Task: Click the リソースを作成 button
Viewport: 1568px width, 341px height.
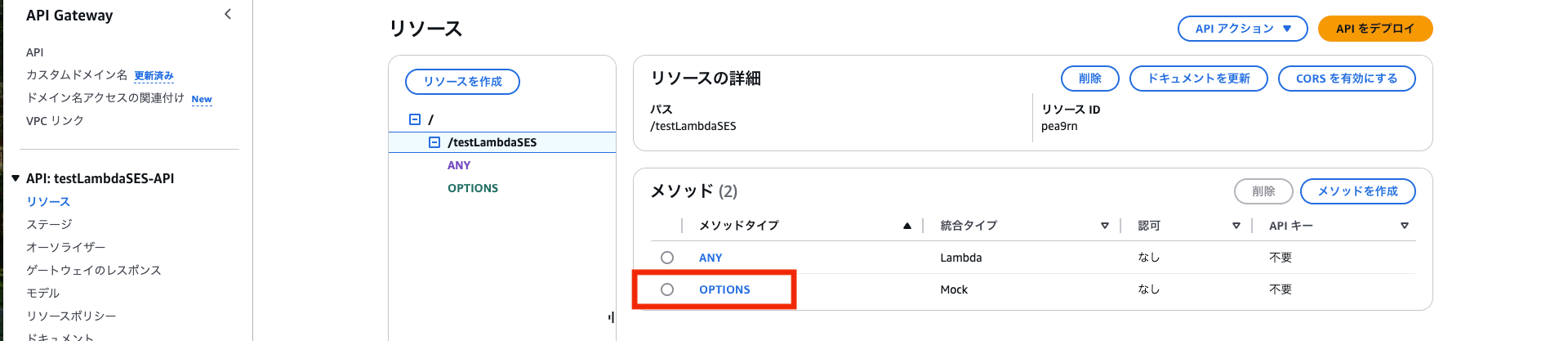Action: tap(462, 82)
